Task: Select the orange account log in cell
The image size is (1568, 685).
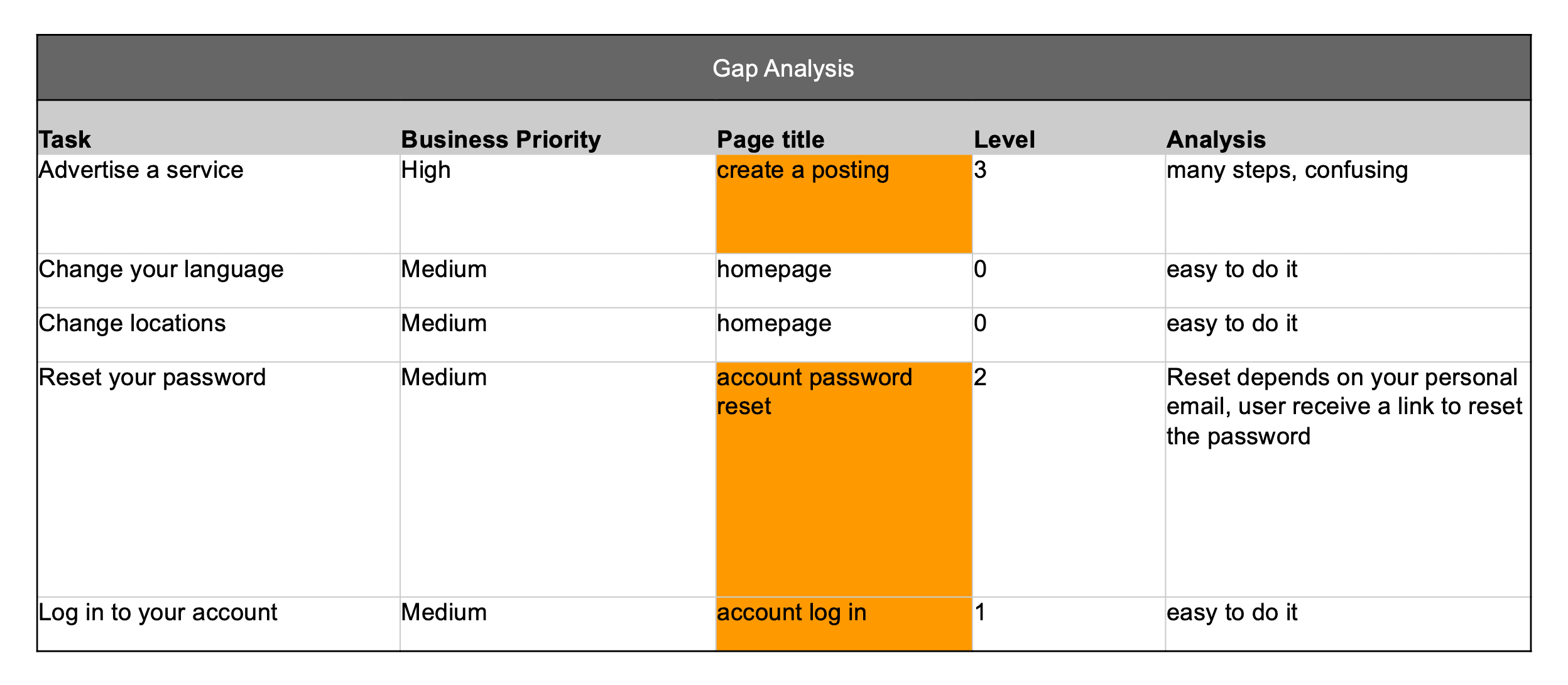Action: tap(843, 622)
